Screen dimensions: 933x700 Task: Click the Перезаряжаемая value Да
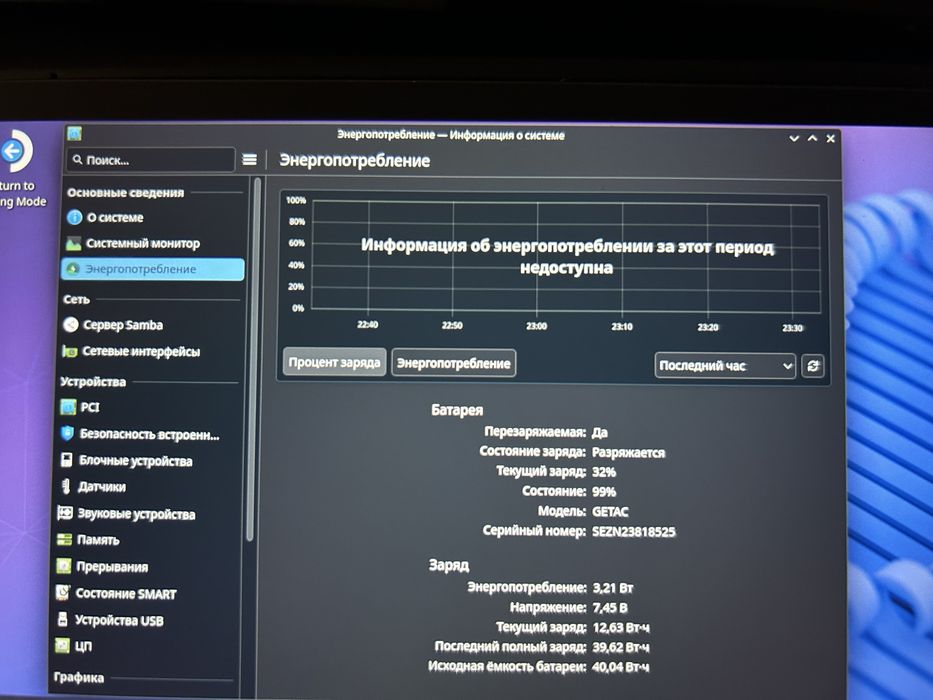pos(599,432)
